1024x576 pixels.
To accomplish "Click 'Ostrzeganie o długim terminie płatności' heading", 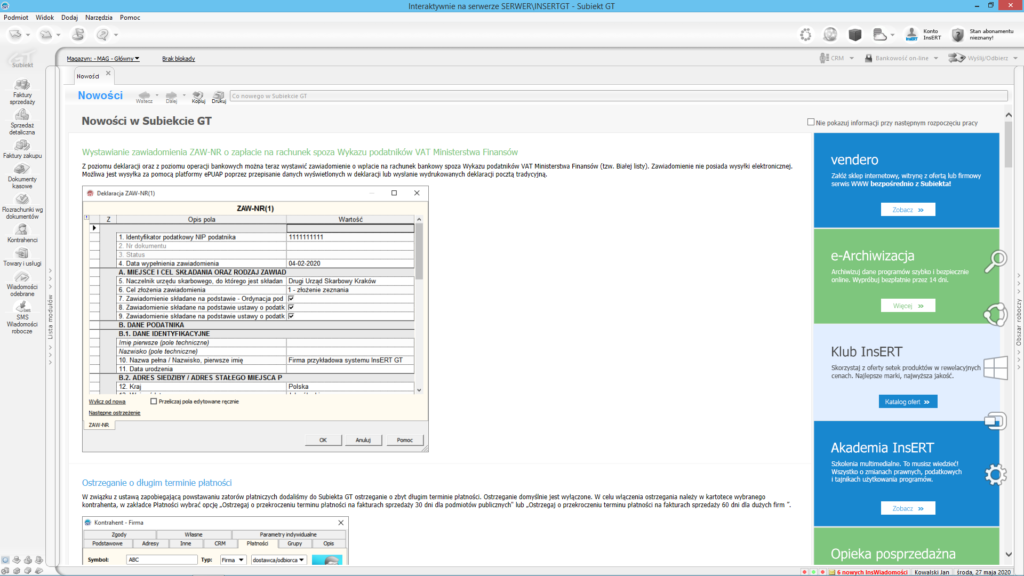I will pyautogui.click(x=157, y=483).
